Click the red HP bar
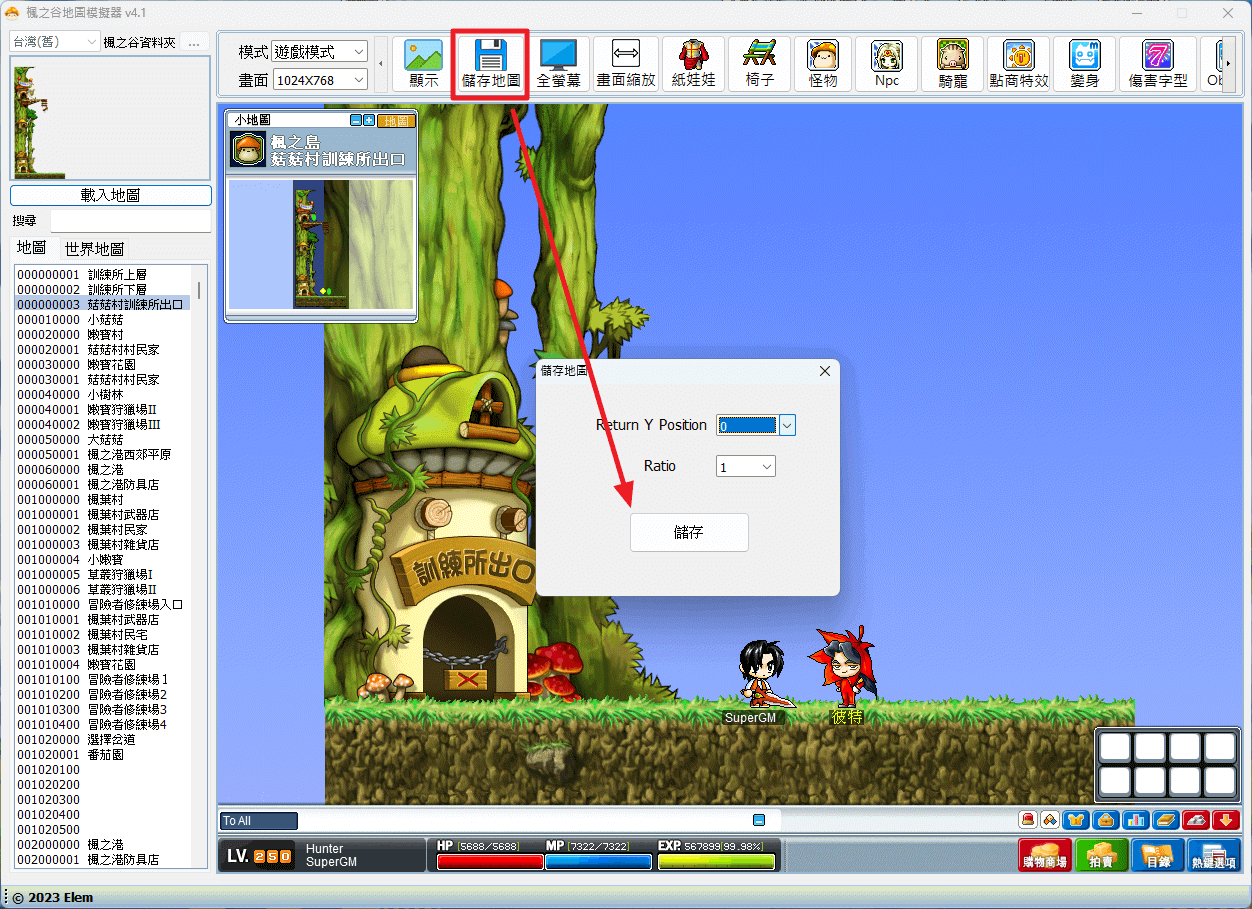 pyautogui.click(x=489, y=862)
